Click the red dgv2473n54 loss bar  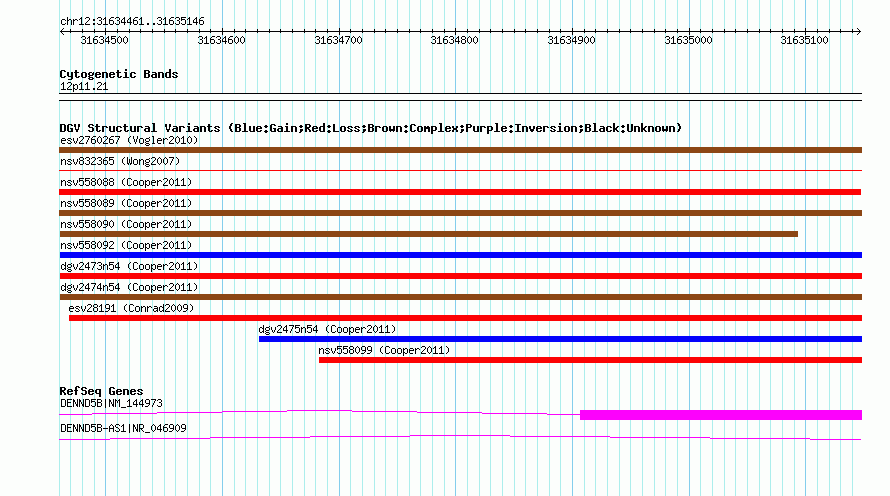point(460,276)
